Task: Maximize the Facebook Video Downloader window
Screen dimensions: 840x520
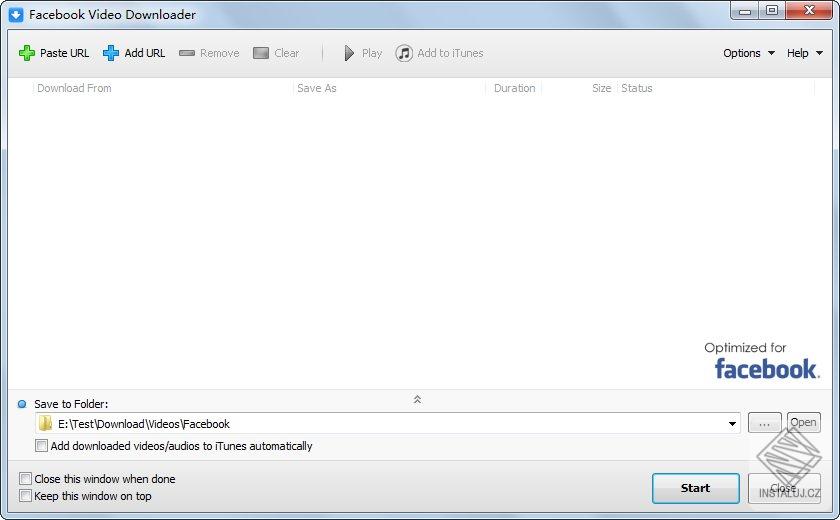Action: [x=771, y=11]
